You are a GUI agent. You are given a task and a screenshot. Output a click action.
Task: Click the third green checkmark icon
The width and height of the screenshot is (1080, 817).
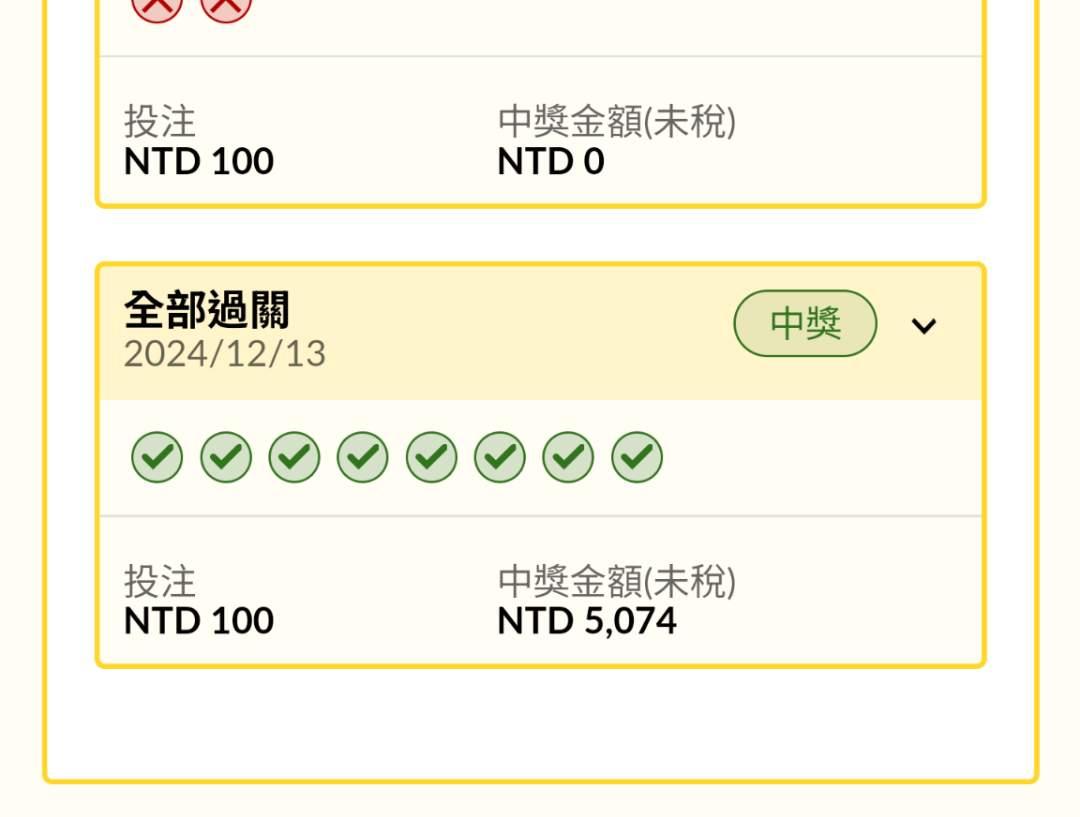tap(294, 457)
